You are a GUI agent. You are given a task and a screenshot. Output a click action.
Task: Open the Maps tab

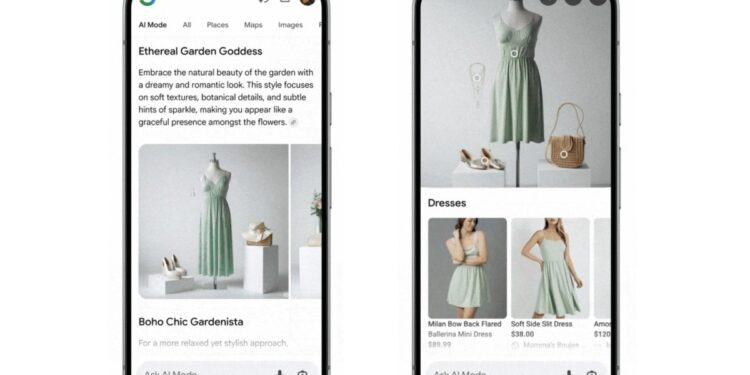point(253,25)
